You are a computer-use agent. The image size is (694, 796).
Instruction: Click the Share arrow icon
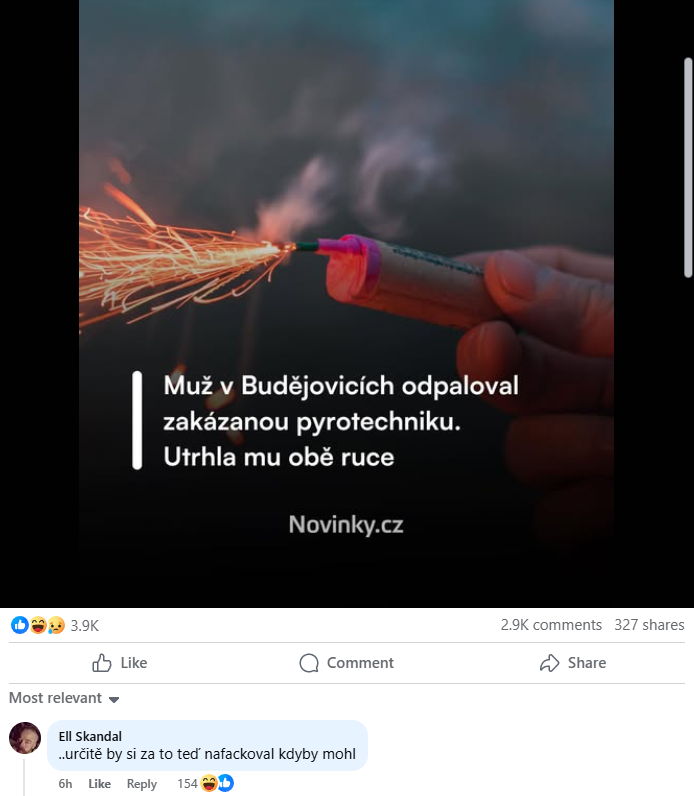549,662
